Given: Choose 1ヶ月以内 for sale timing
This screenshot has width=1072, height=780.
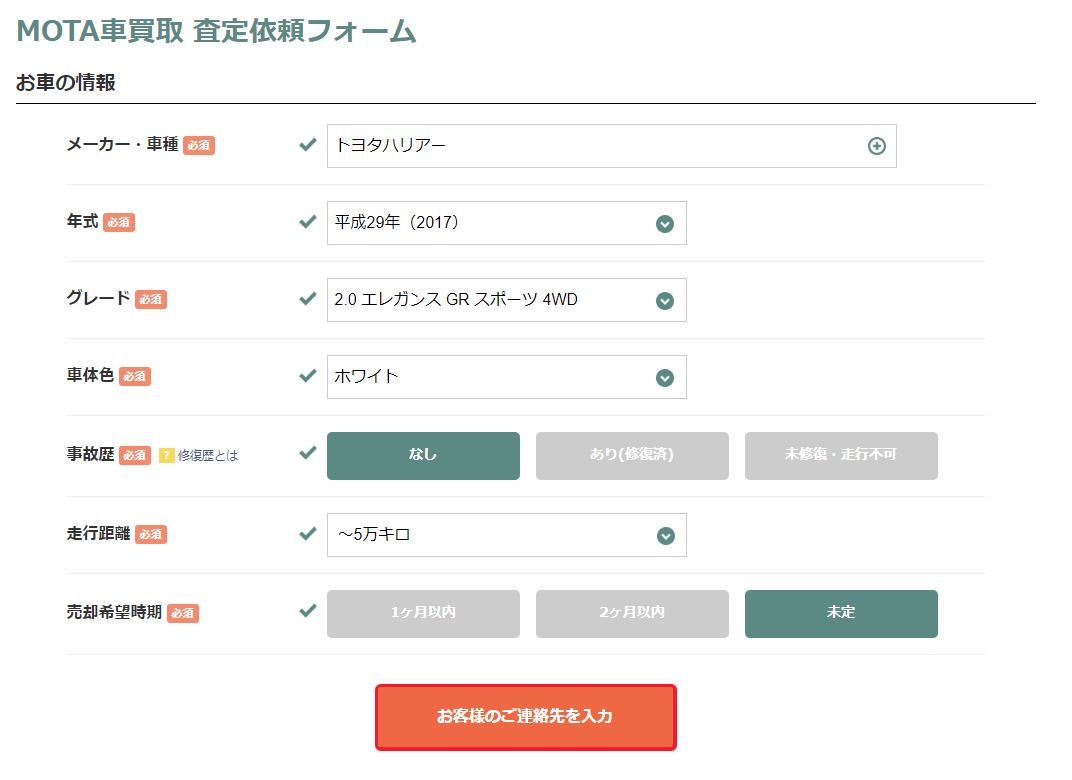Looking at the screenshot, I should point(423,613).
